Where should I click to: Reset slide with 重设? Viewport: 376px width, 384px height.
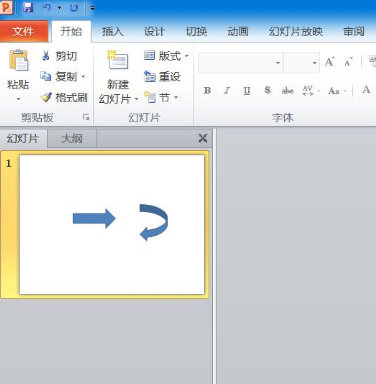(x=162, y=77)
